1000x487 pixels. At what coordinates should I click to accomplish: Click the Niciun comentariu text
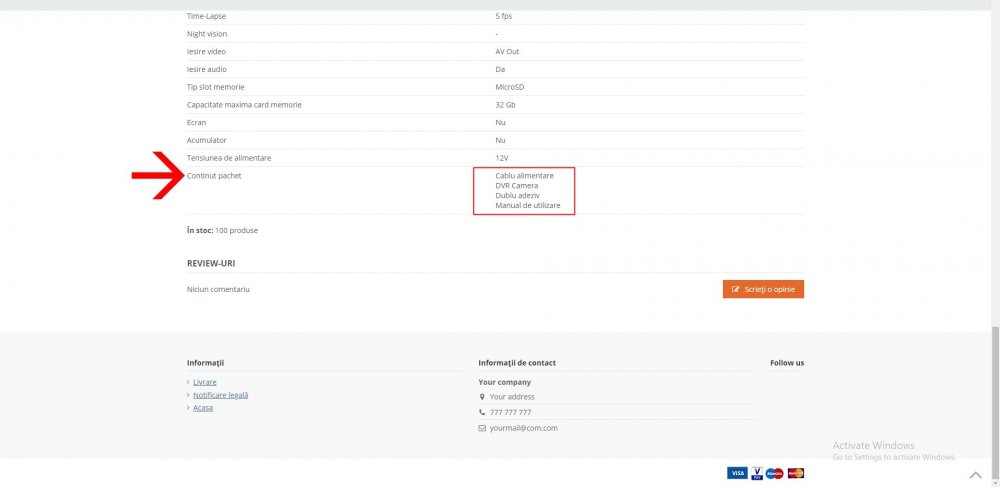point(218,289)
